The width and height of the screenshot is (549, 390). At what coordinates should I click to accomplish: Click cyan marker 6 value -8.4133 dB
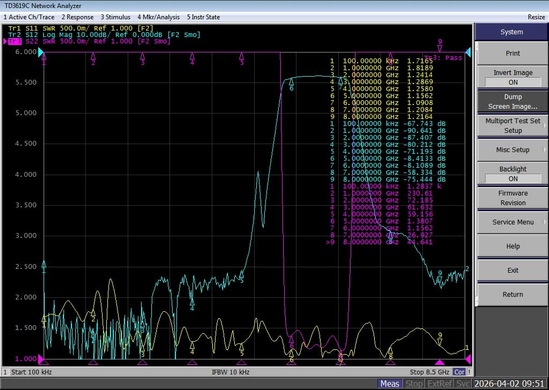pyautogui.click(x=424, y=158)
